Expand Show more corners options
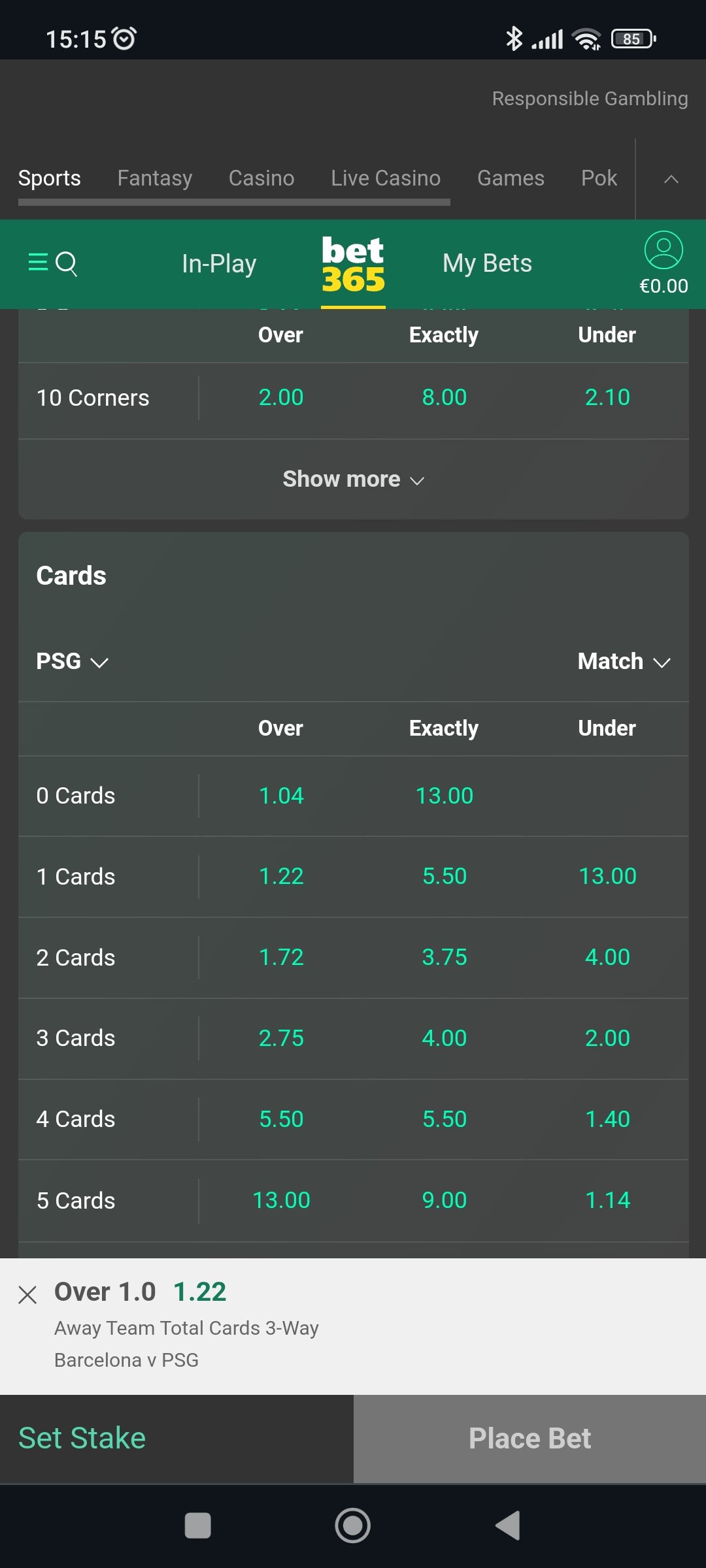Viewport: 706px width, 1568px height. 354,479
